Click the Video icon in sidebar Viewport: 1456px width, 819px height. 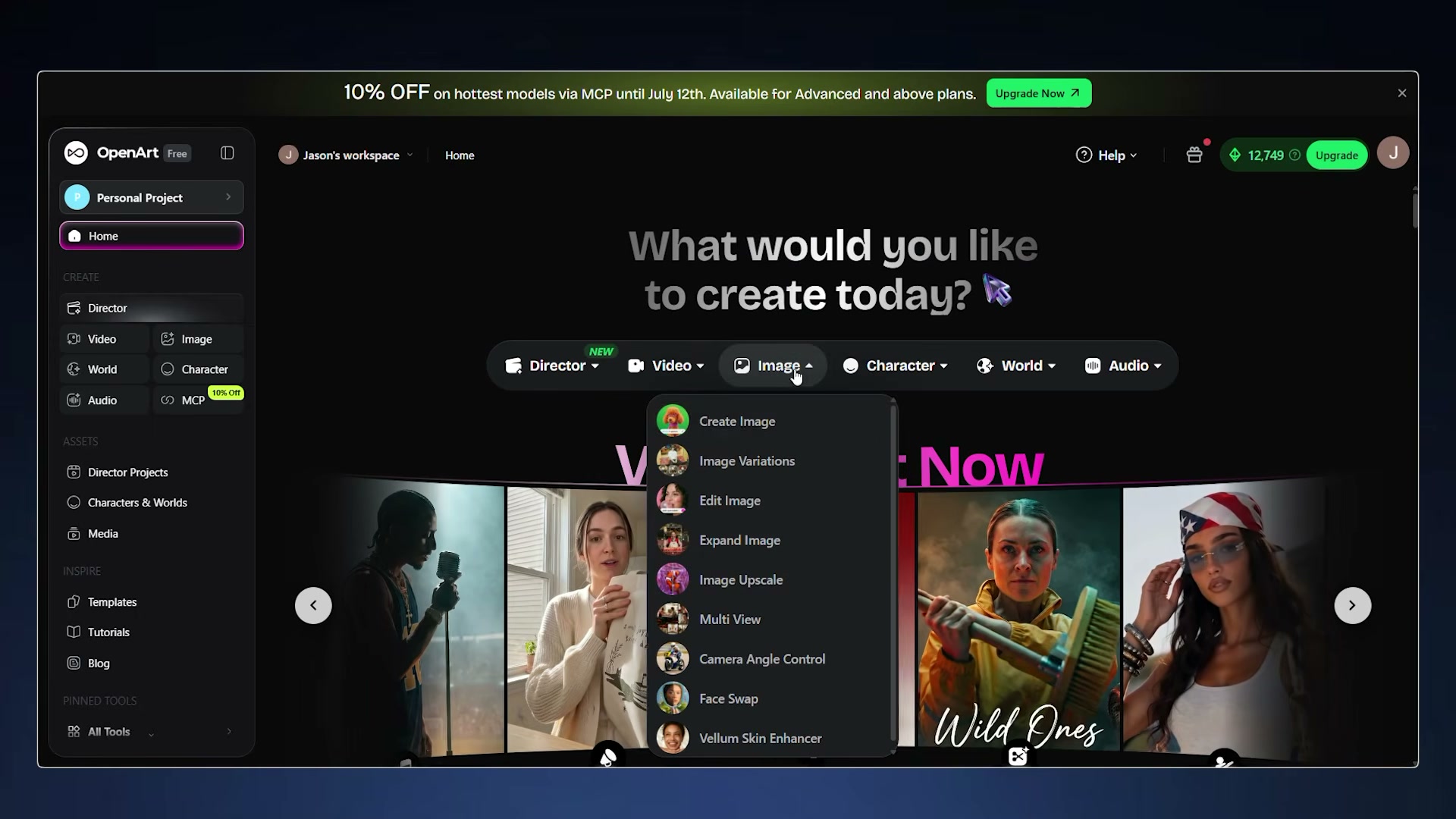pyautogui.click(x=74, y=339)
